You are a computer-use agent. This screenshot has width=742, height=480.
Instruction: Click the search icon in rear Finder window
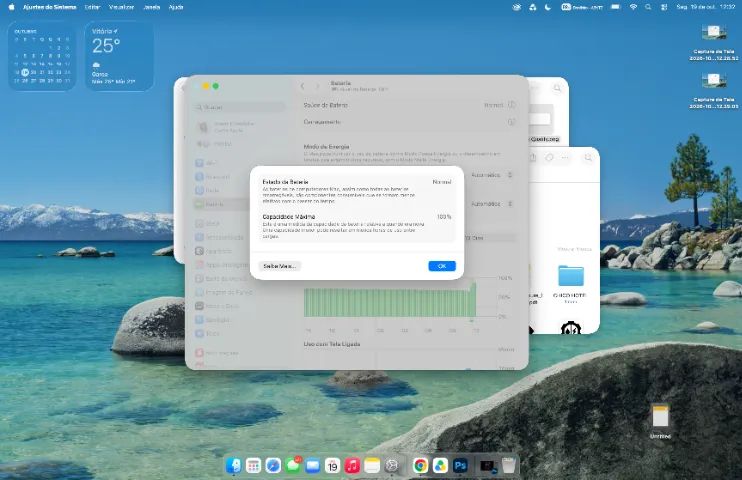coord(557,88)
